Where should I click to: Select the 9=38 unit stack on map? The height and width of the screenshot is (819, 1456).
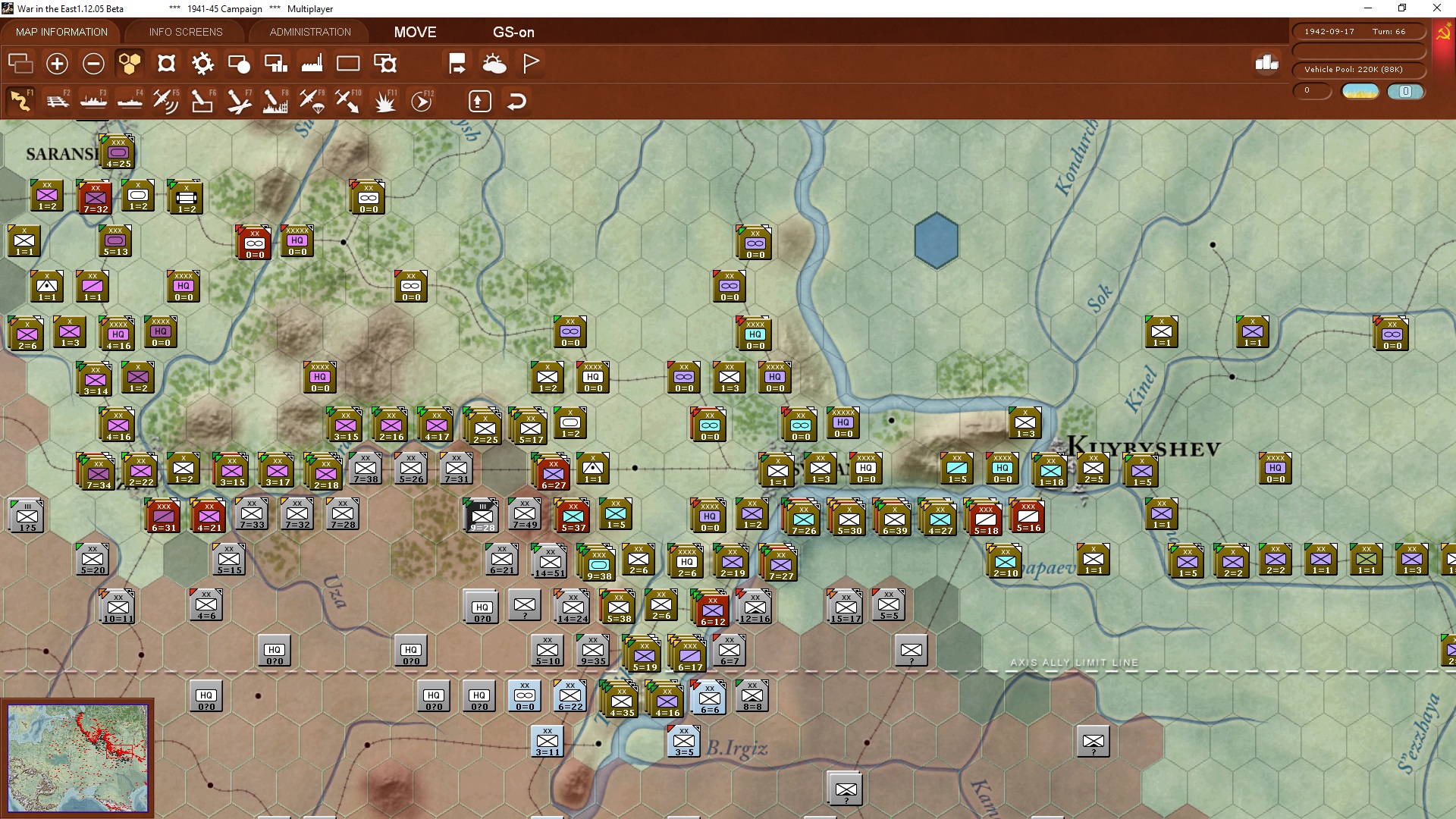coord(598,565)
